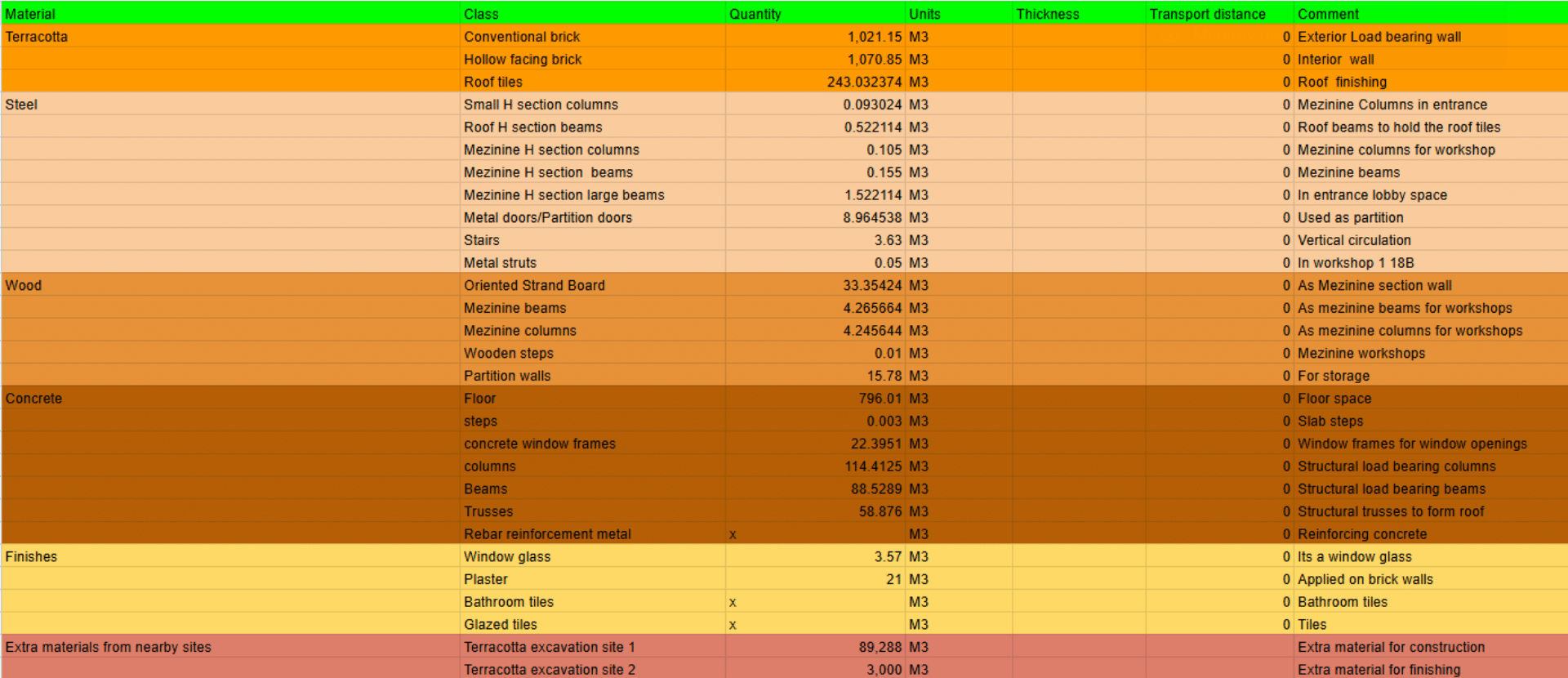Click Metal doors/Partition doors cell
The height and width of the screenshot is (678, 1568).
(x=593, y=217)
